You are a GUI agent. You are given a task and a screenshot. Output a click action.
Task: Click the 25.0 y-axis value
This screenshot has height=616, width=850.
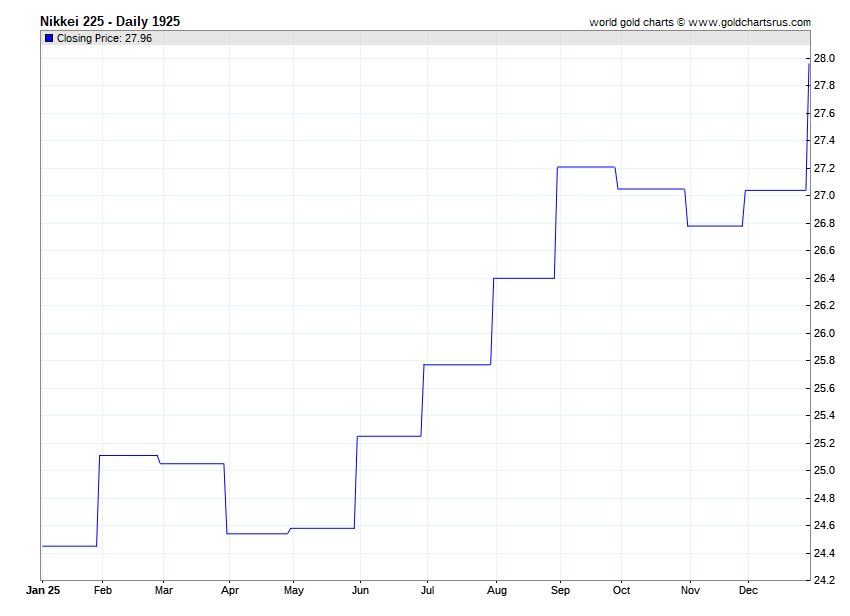tap(824, 470)
